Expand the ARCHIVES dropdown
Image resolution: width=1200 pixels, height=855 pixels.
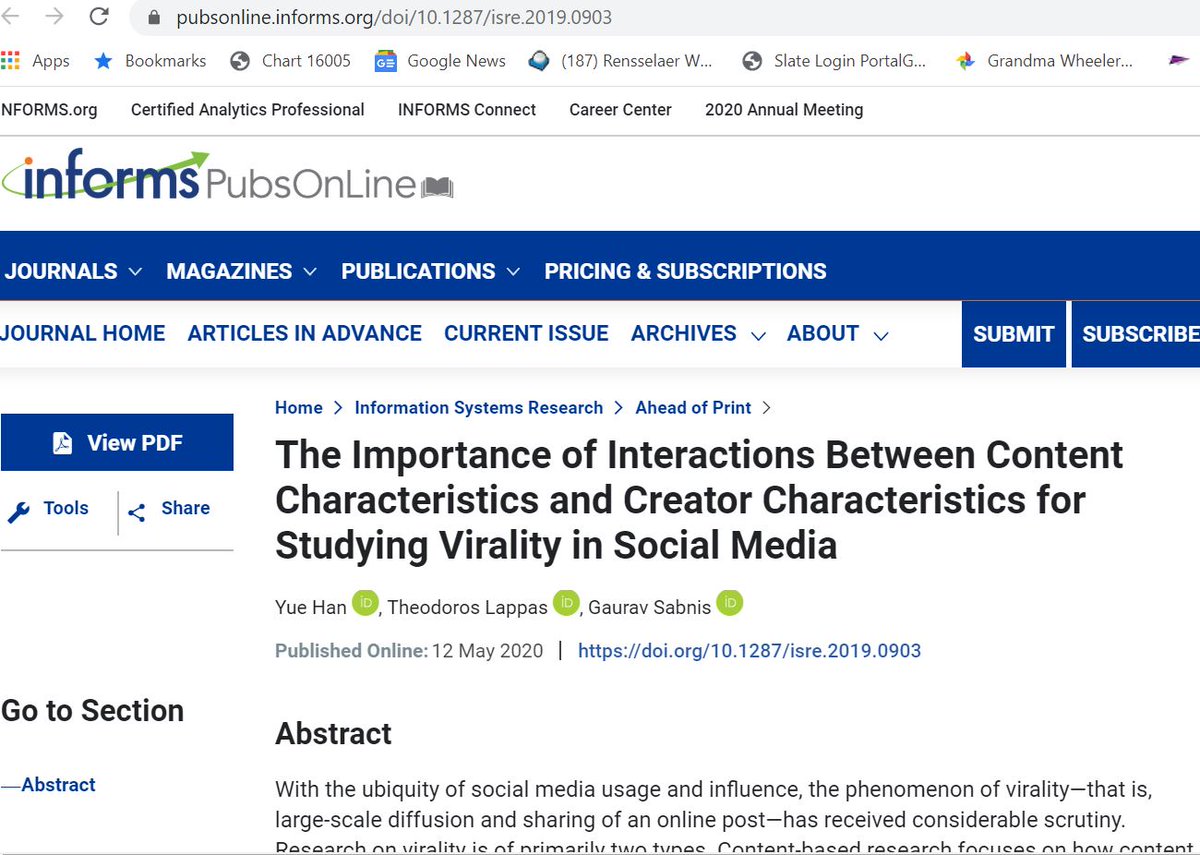click(x=698, y=333)
